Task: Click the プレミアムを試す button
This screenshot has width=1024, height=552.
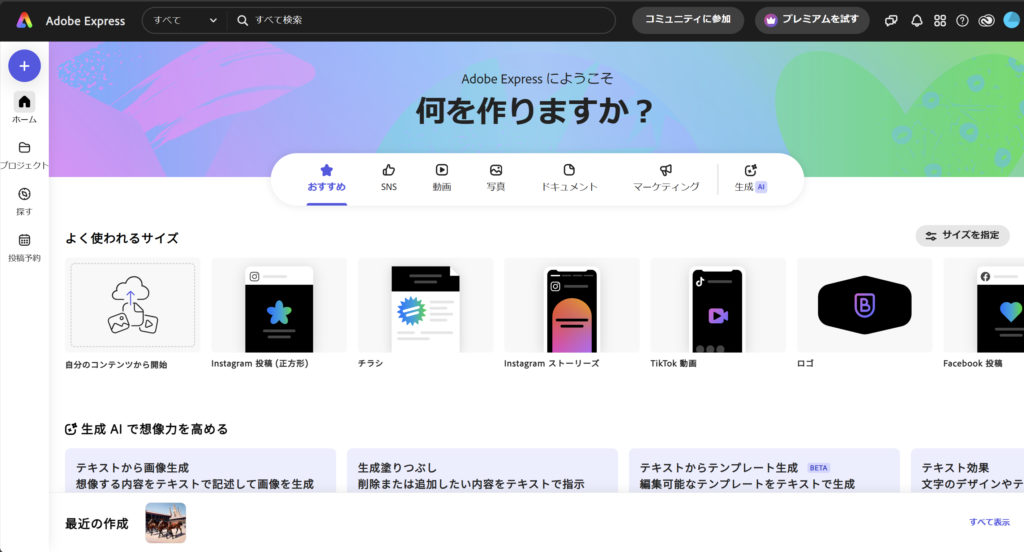Action: [812, 20]
